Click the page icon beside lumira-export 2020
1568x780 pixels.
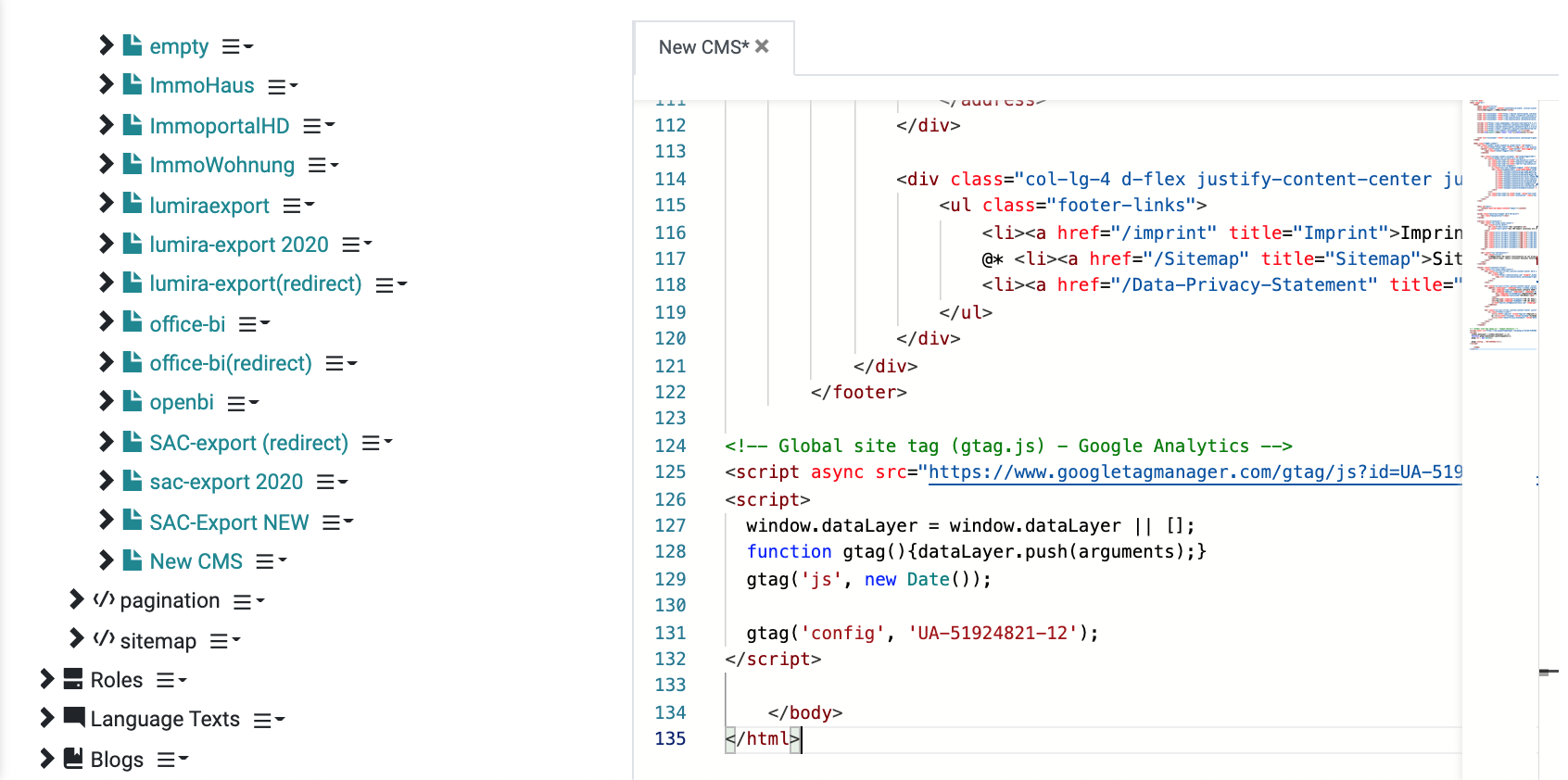pos(133,243)
